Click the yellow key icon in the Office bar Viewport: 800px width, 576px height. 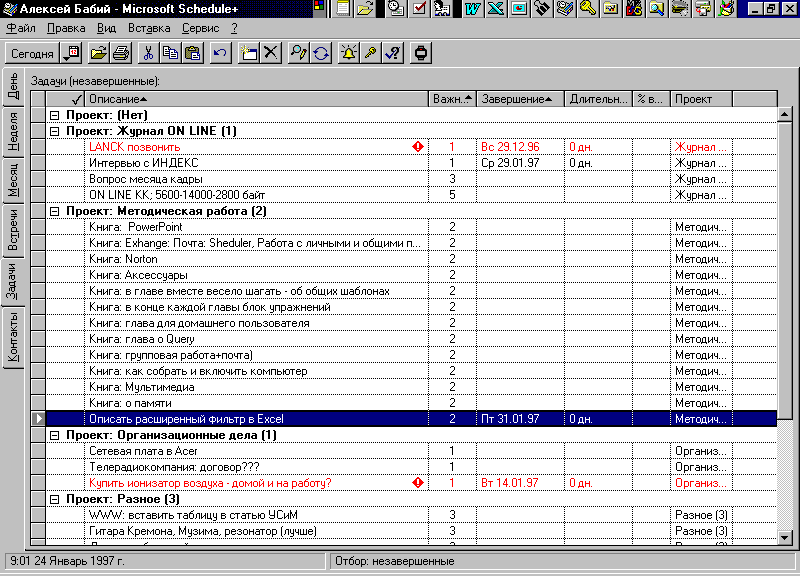588,8
